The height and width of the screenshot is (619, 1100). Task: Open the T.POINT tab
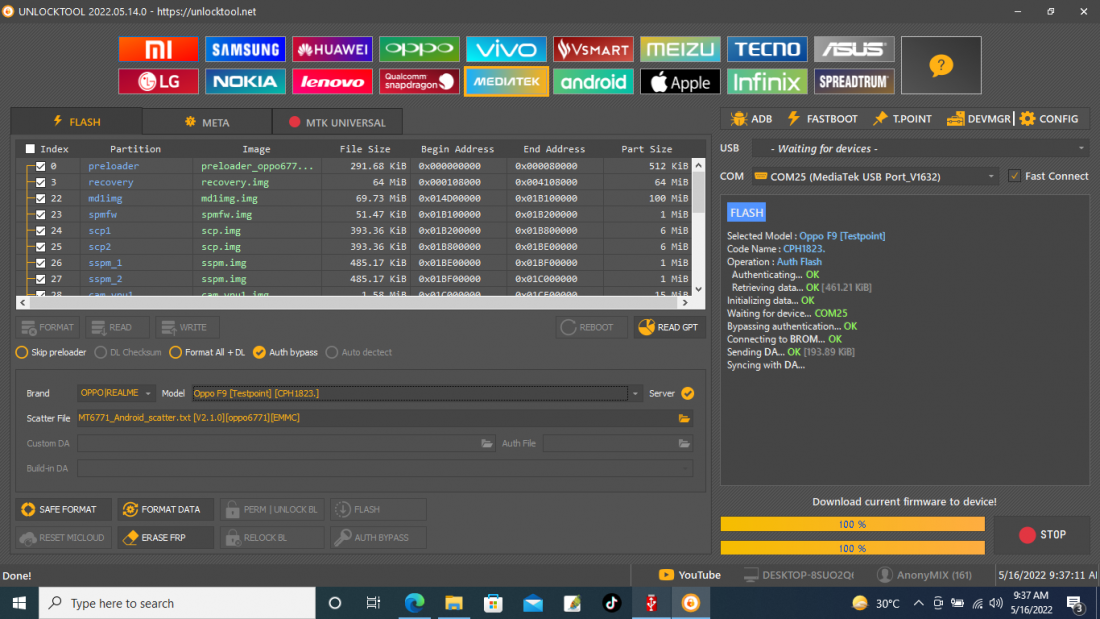click(902, 119)
